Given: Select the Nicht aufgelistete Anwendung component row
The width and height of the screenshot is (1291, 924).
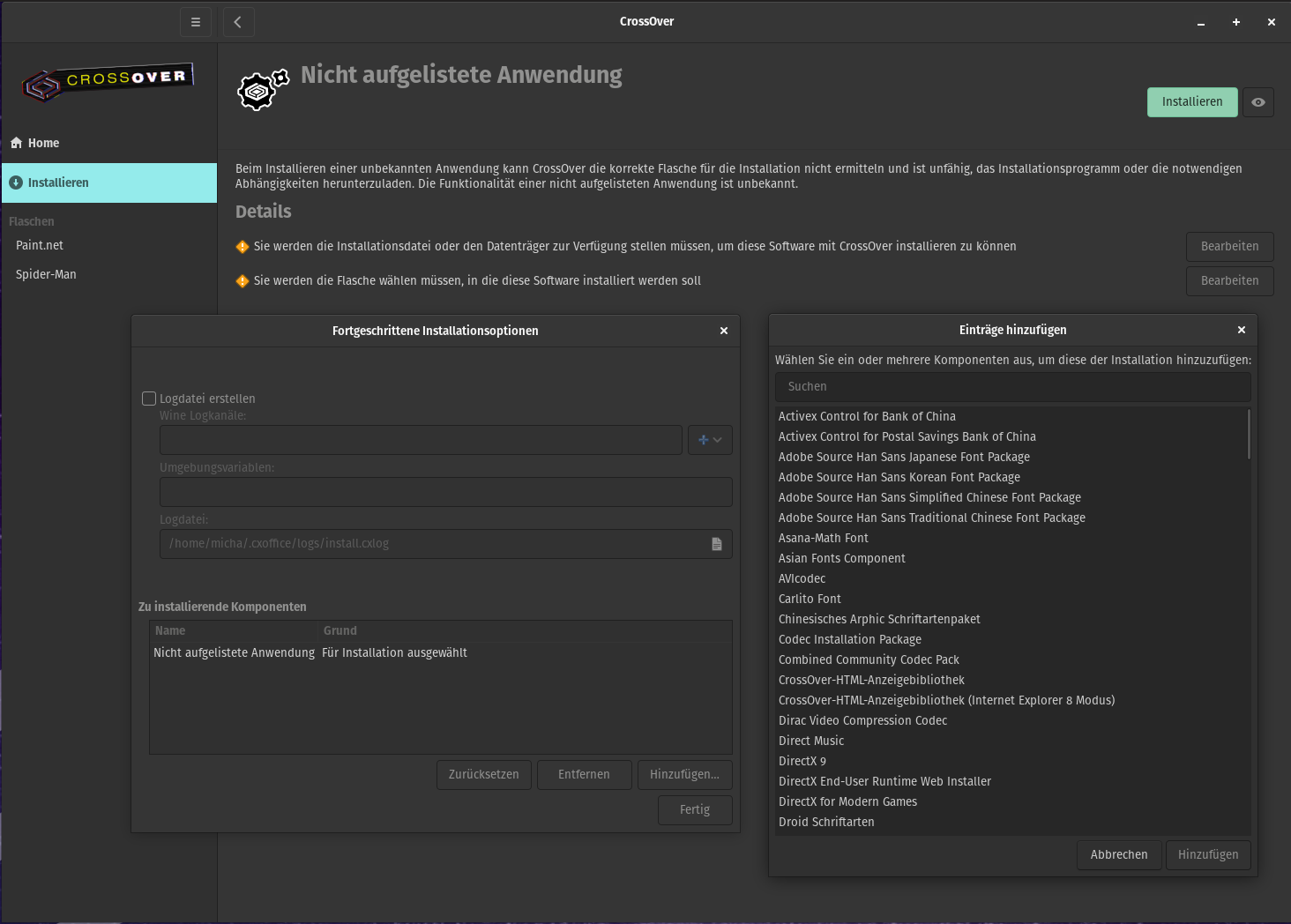Looking at the screenshot, I should pyautogui.click(x=441, y=653).
